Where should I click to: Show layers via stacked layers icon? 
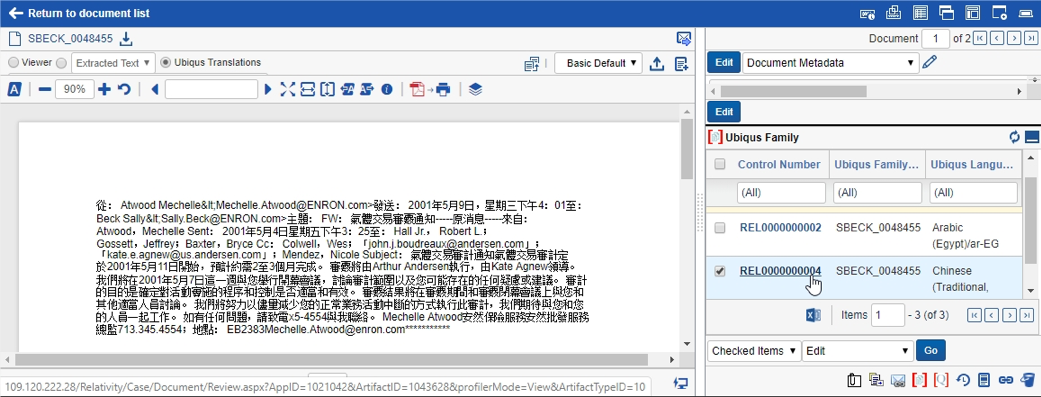(x=475, y=89)
